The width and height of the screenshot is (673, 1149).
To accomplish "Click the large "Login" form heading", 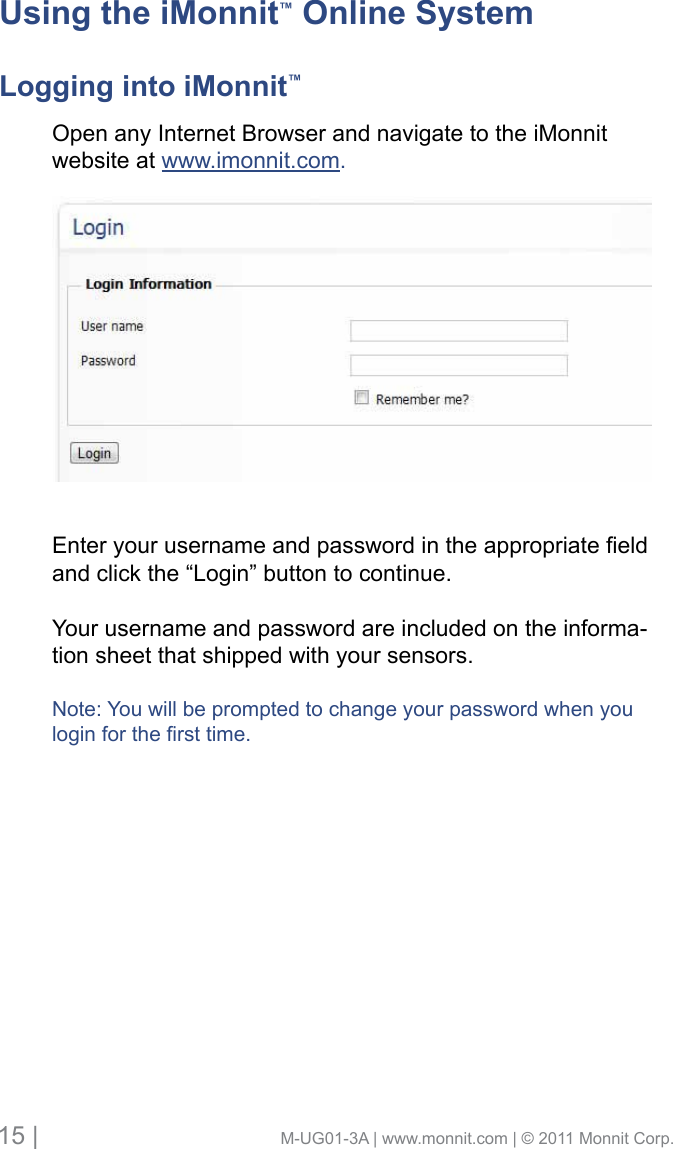I will [x=98, y=228].
